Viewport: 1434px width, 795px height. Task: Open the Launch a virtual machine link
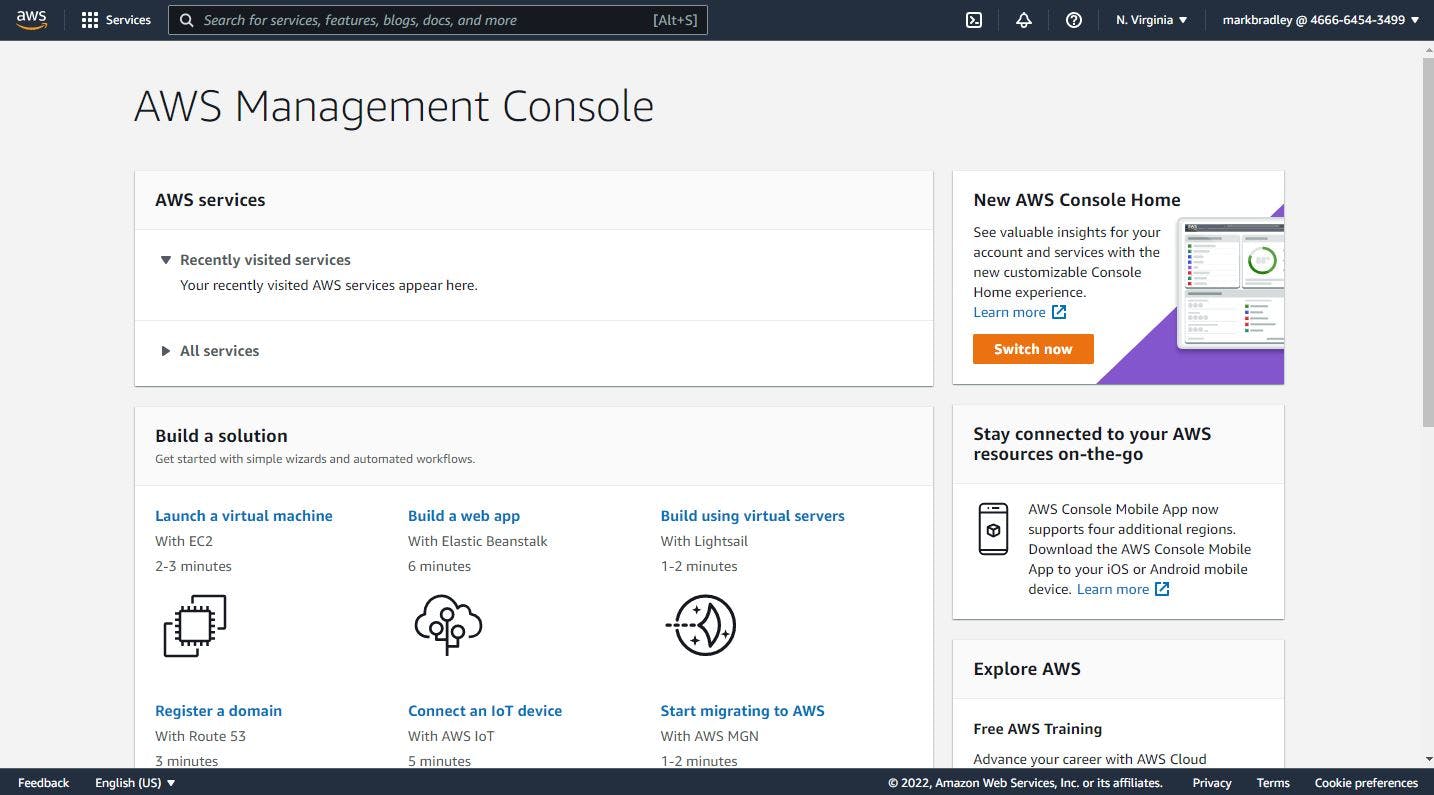point(244,516)
